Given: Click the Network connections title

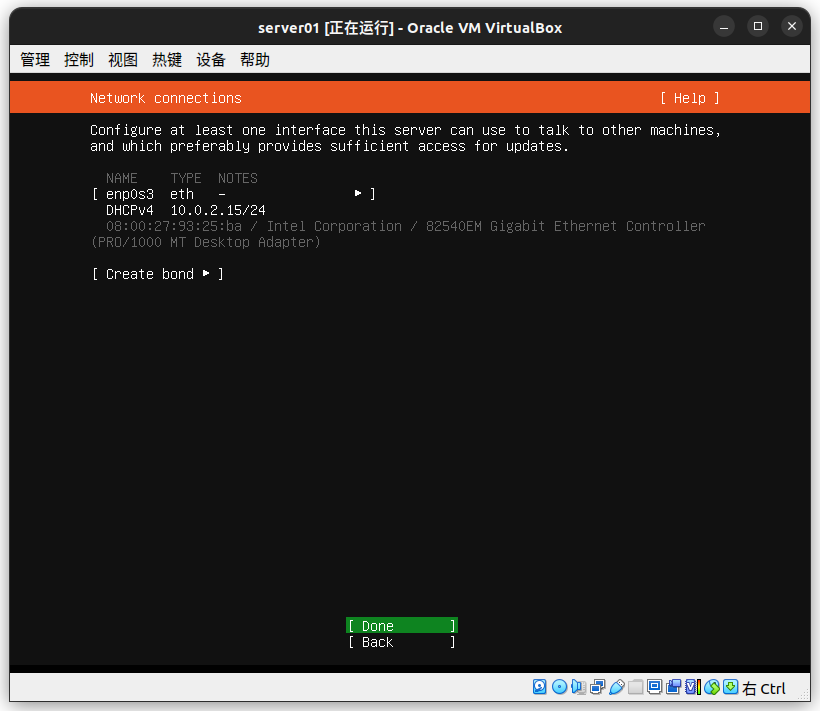Looking at the screenshot, I should coord(166,98).
